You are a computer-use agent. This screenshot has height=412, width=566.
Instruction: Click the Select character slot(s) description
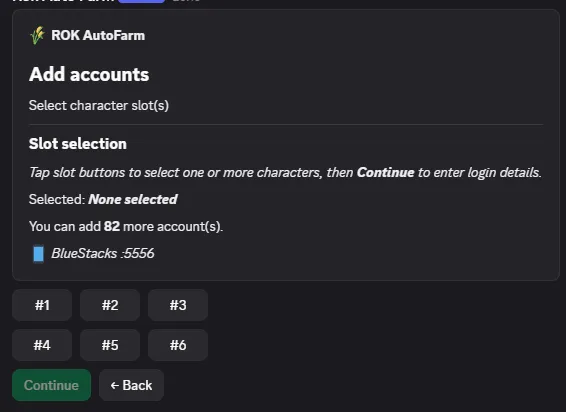pos(99,105)
